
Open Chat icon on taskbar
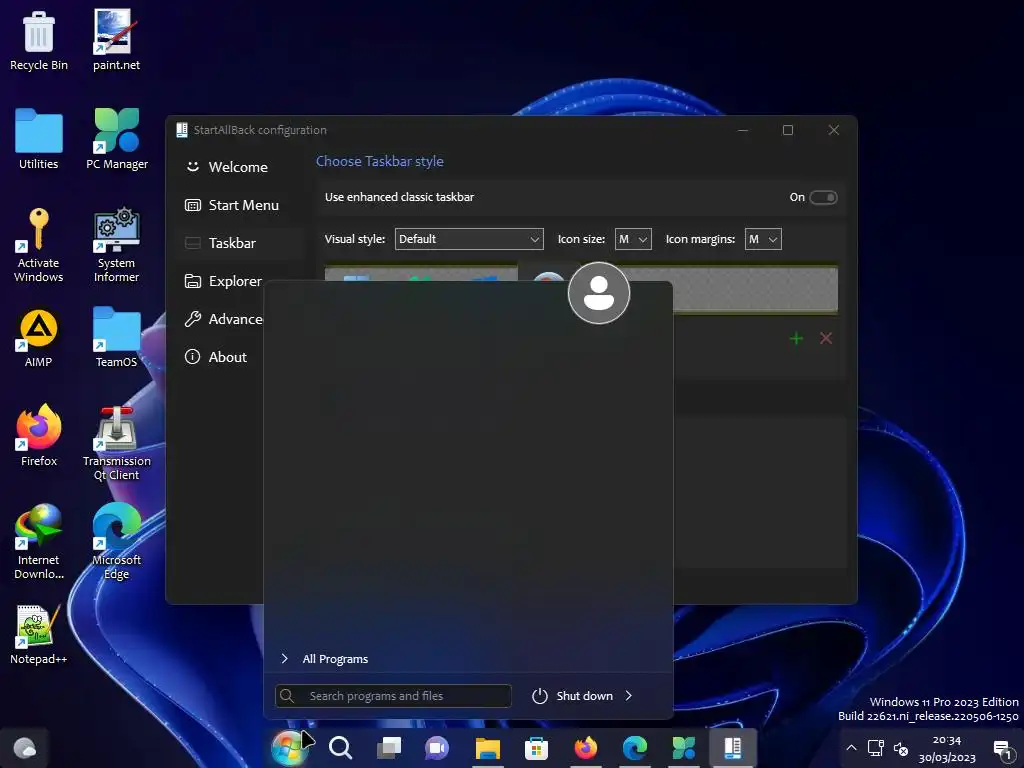click(437, 747)
